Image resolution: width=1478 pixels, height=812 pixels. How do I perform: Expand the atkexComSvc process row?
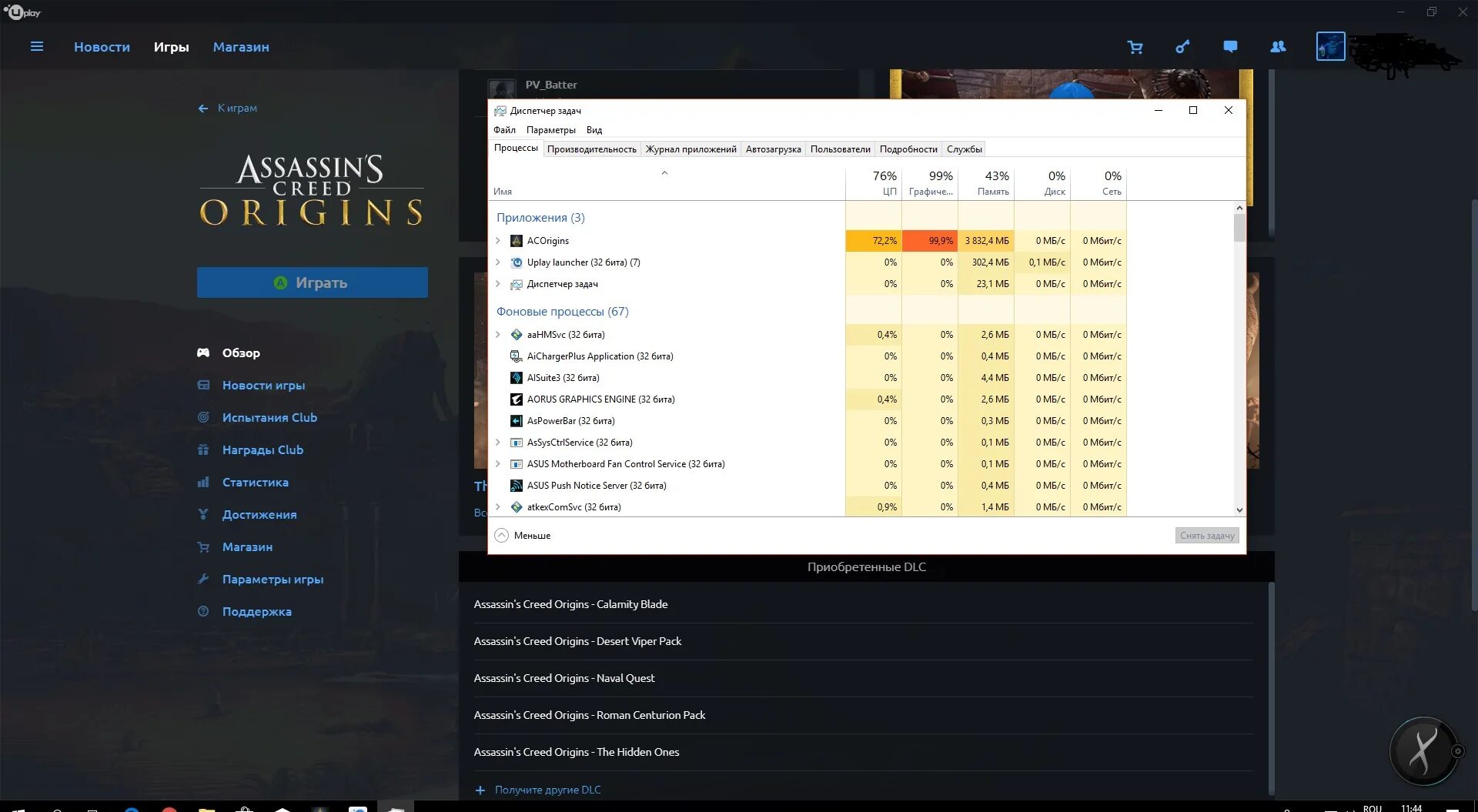click(498, 507)
